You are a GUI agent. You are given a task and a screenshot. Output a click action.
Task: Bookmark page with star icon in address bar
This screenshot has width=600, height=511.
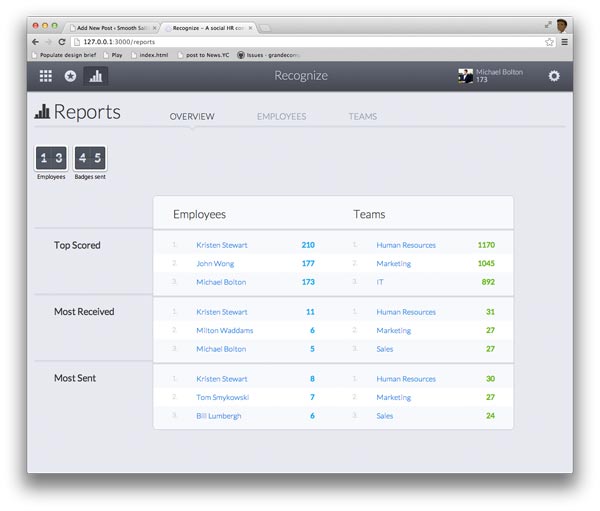549,42
